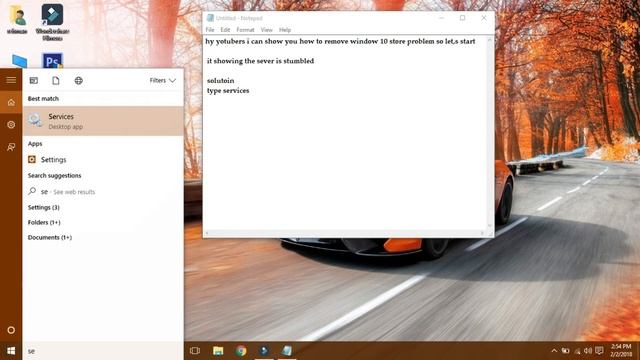Click the Cortana circle icon in sidebar
This screenshot has height=360, width=640.
pos(11,330)
